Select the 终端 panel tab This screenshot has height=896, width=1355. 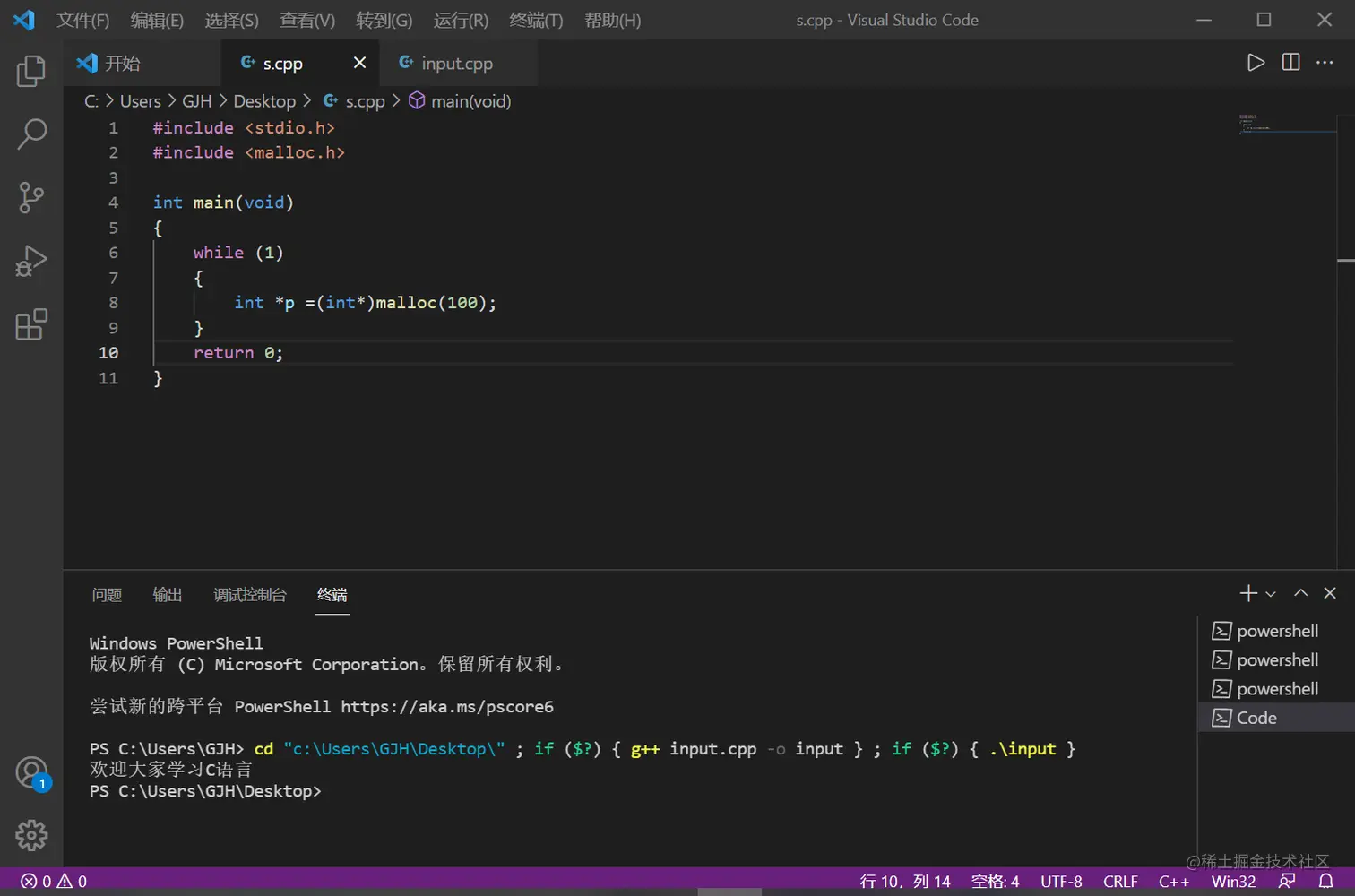(x=332, y=595)
